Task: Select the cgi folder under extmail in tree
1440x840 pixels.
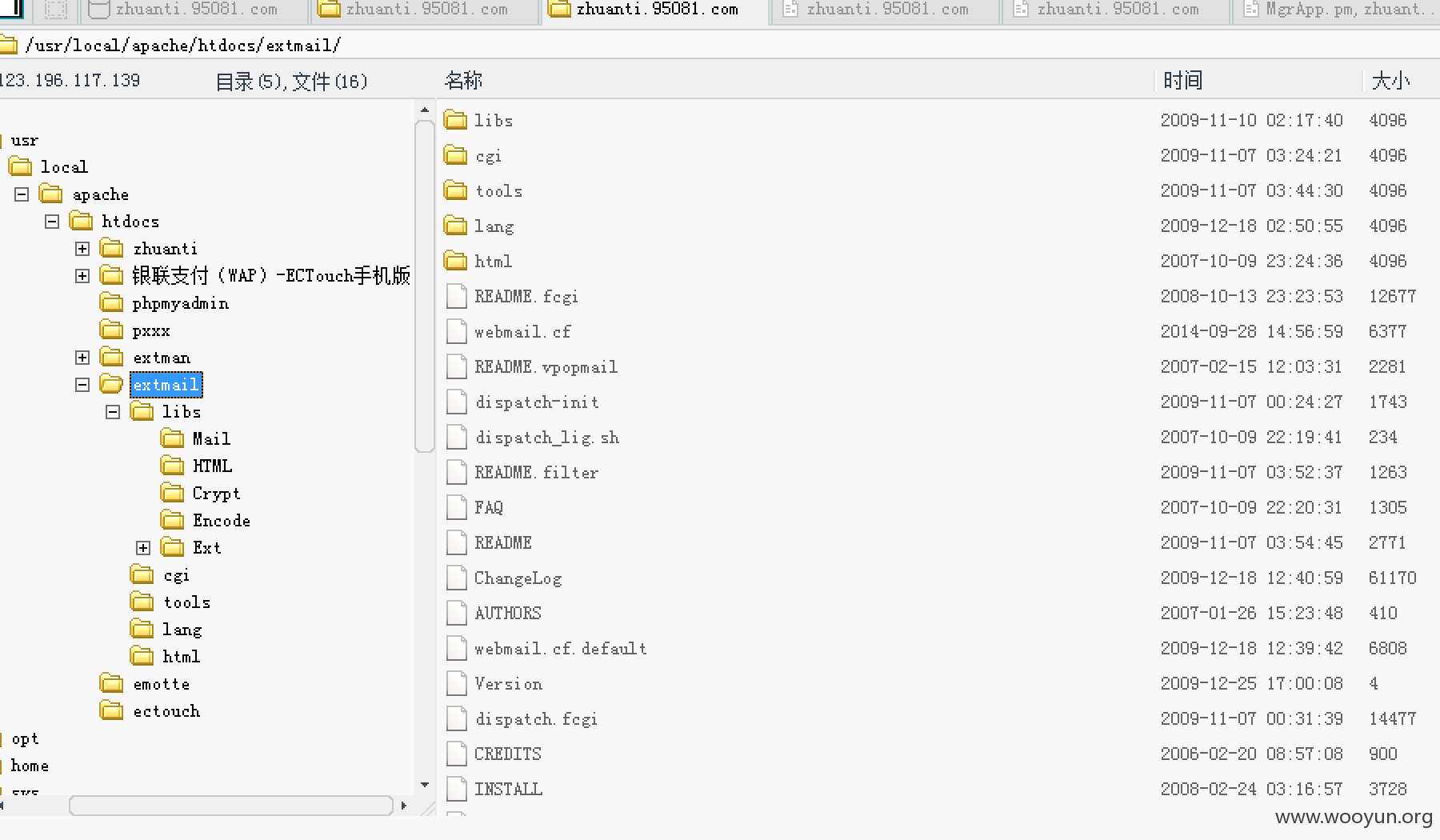Action: tap(177, 575)
